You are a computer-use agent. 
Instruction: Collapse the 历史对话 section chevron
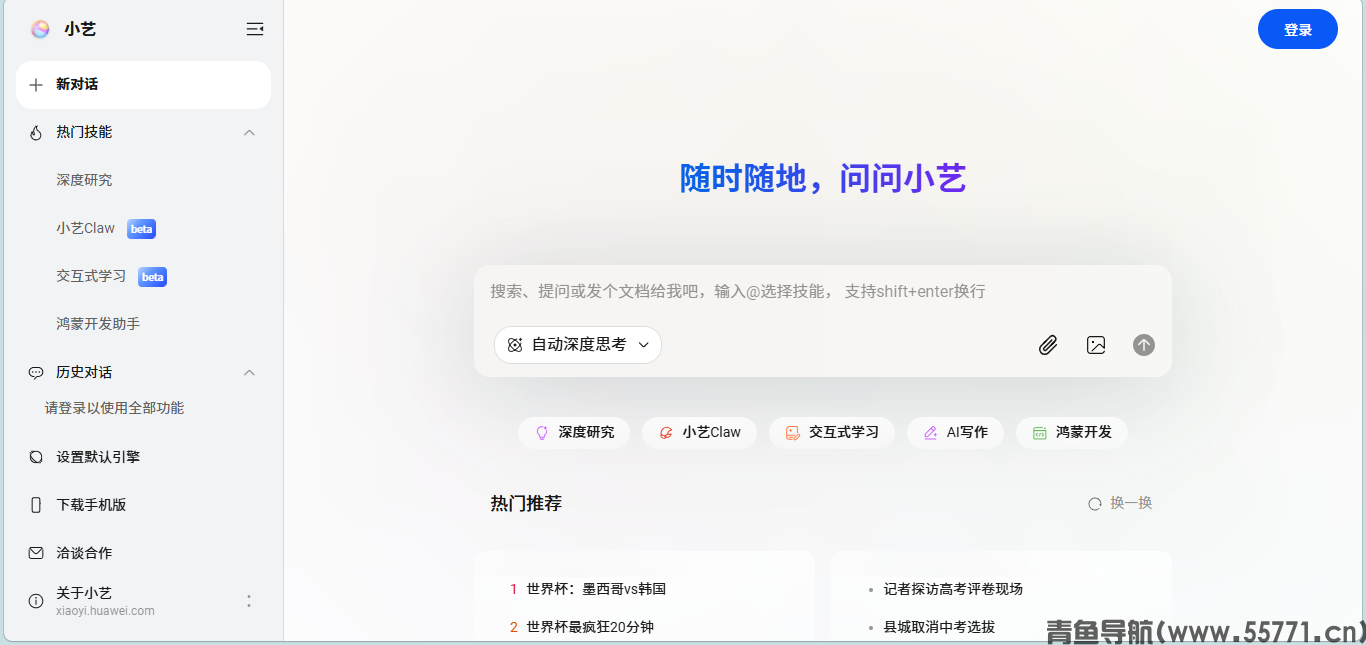point(250,373)
